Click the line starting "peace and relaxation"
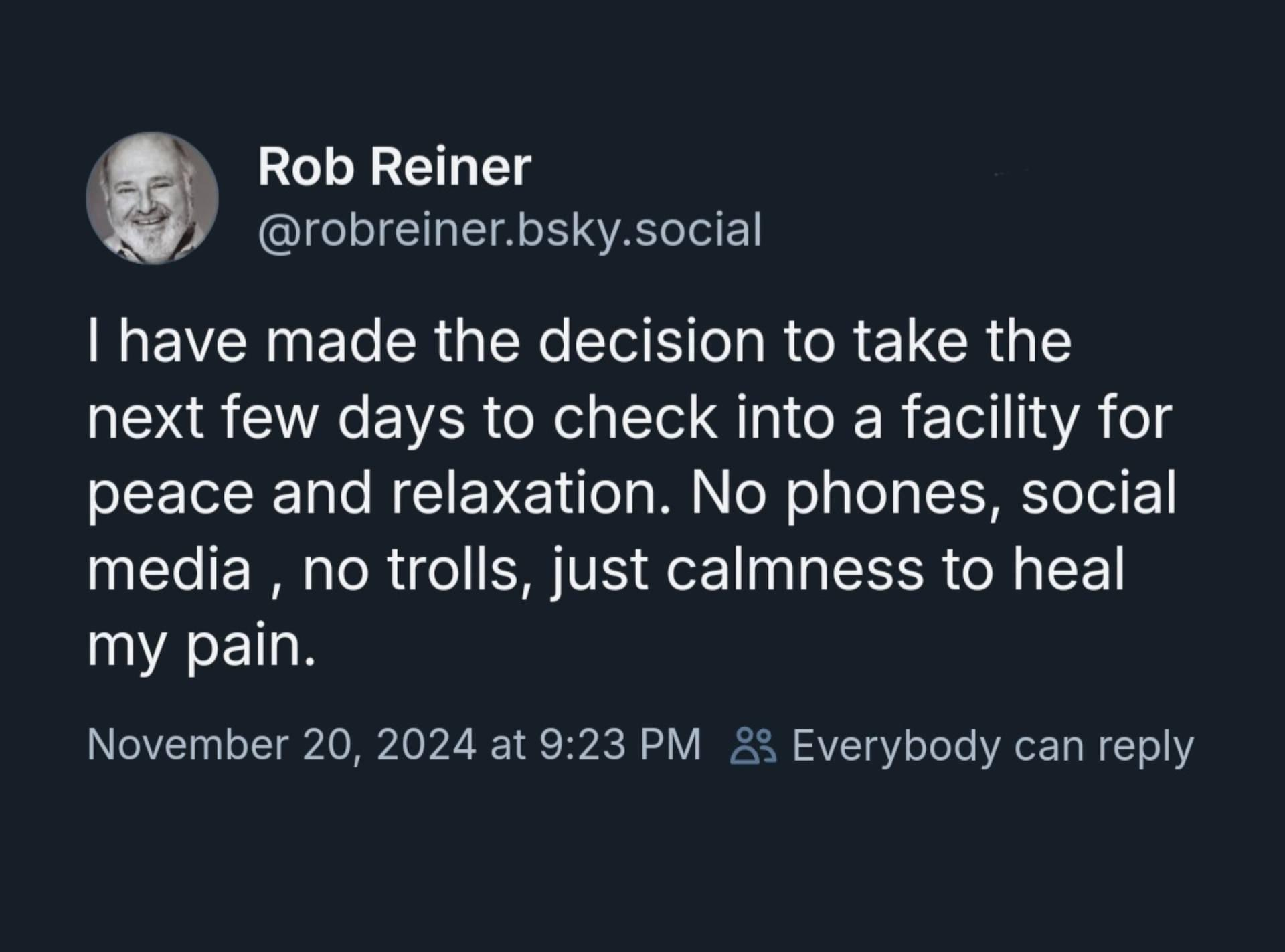Screen dimensions: 1285x952 tap(631, 495)
